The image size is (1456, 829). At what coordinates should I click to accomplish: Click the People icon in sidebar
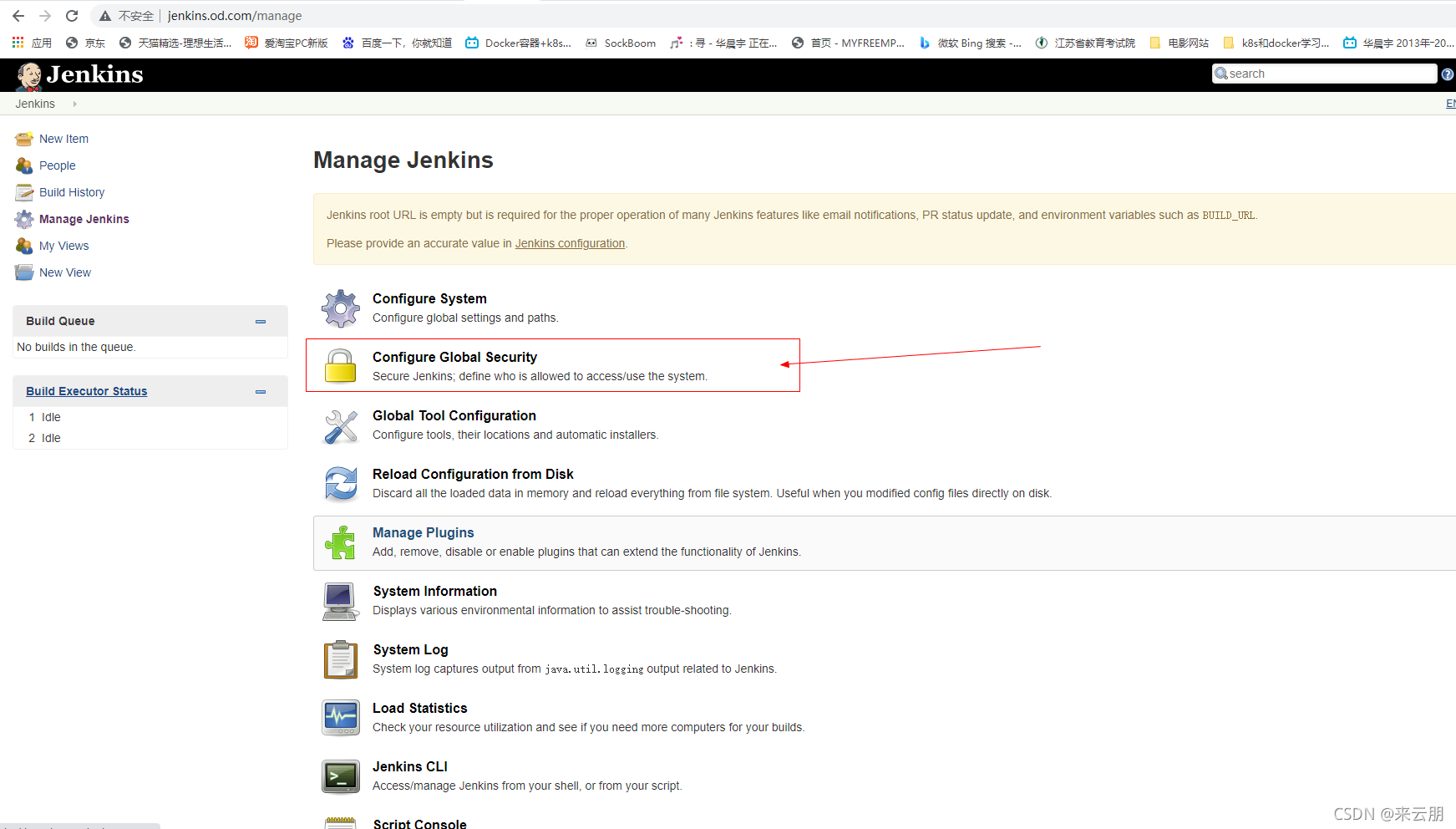click(x=24, y=165)
